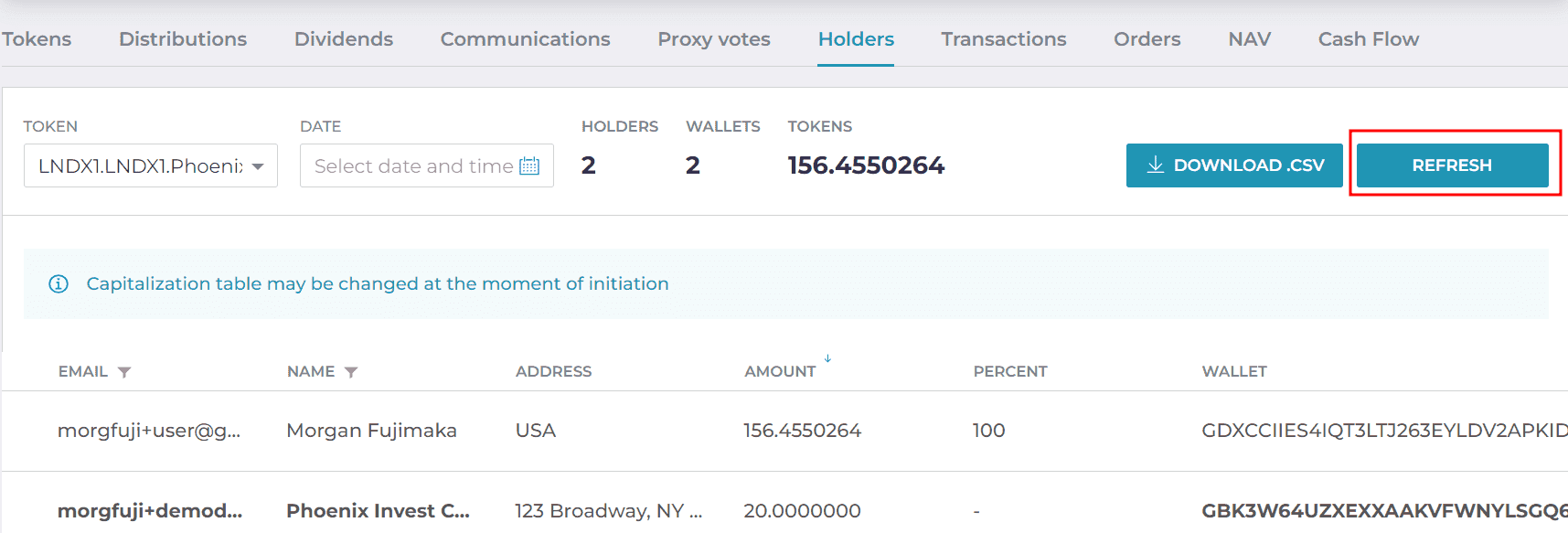The image size is (1568, 533).
Task: Switch to the Tokens tab
Action: (x=37, y=39)
